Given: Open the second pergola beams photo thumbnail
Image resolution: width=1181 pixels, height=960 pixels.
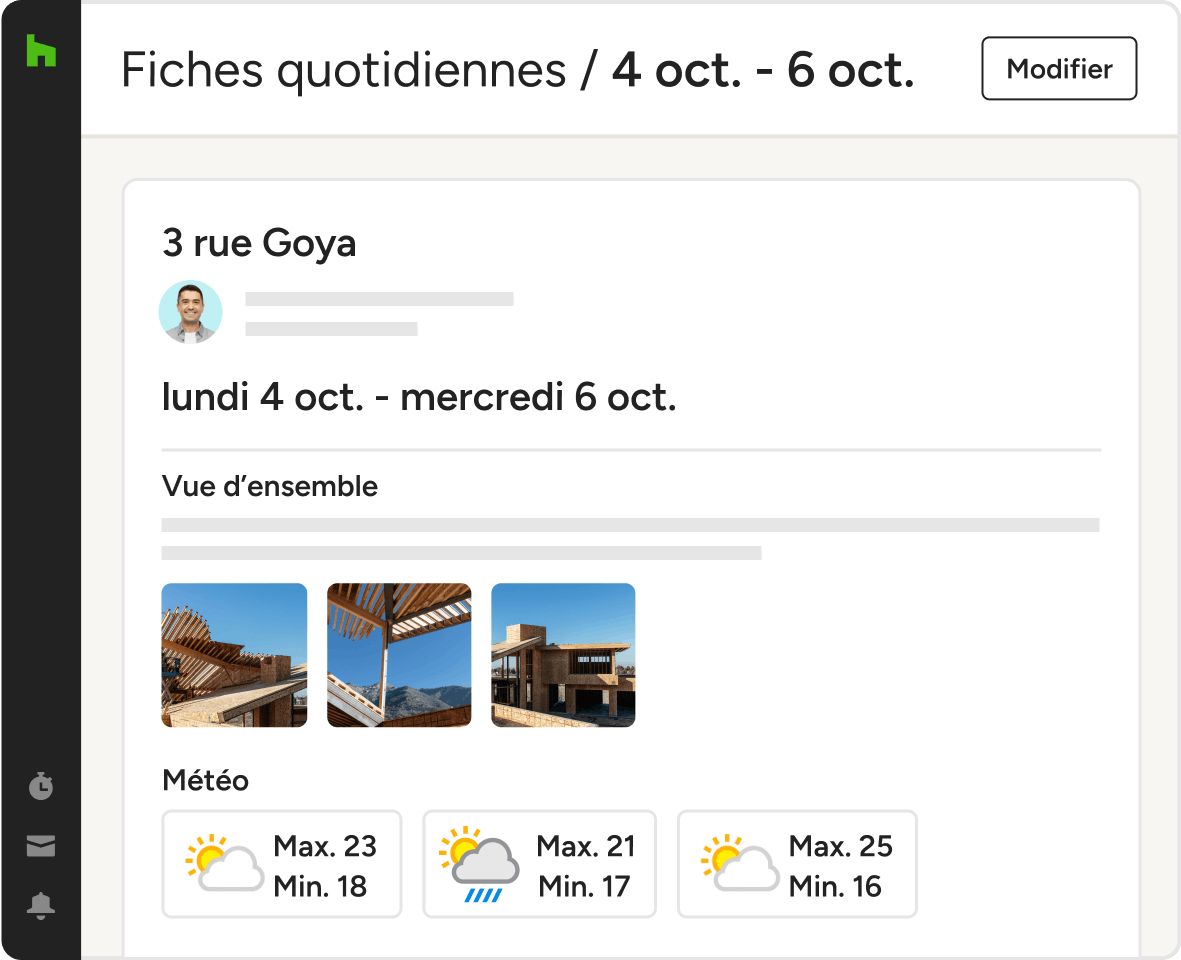Looking at the screenshot, I should (399, 655).
